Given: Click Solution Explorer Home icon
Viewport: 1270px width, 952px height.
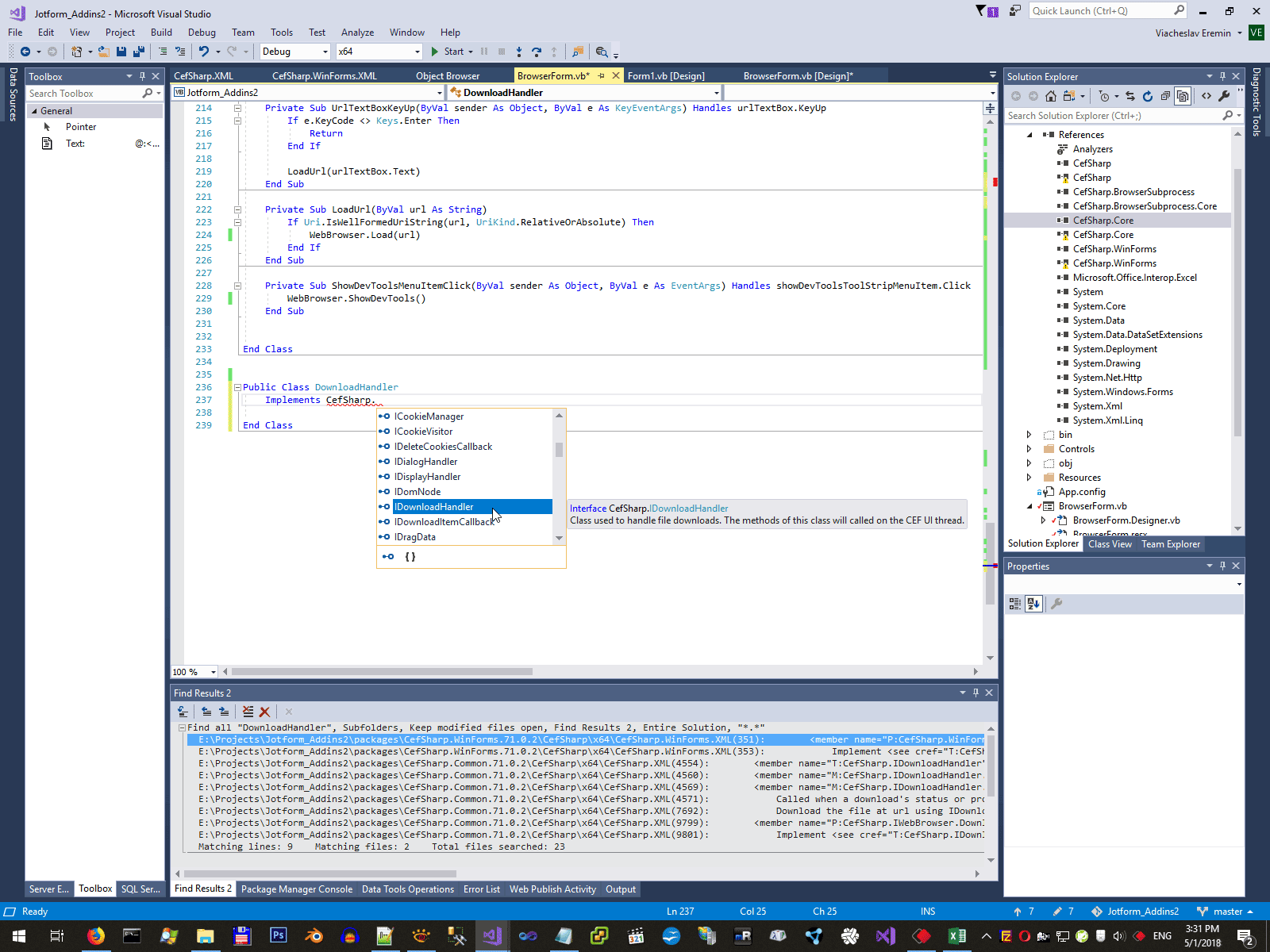Looking at the screenshot, I should 1051,96.
